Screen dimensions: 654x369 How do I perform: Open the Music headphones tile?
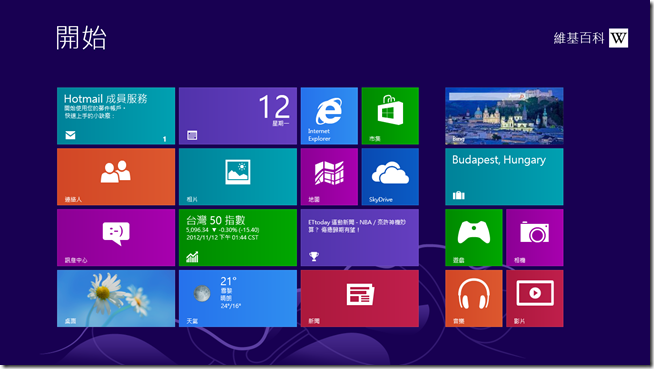[x=474, y=299]
